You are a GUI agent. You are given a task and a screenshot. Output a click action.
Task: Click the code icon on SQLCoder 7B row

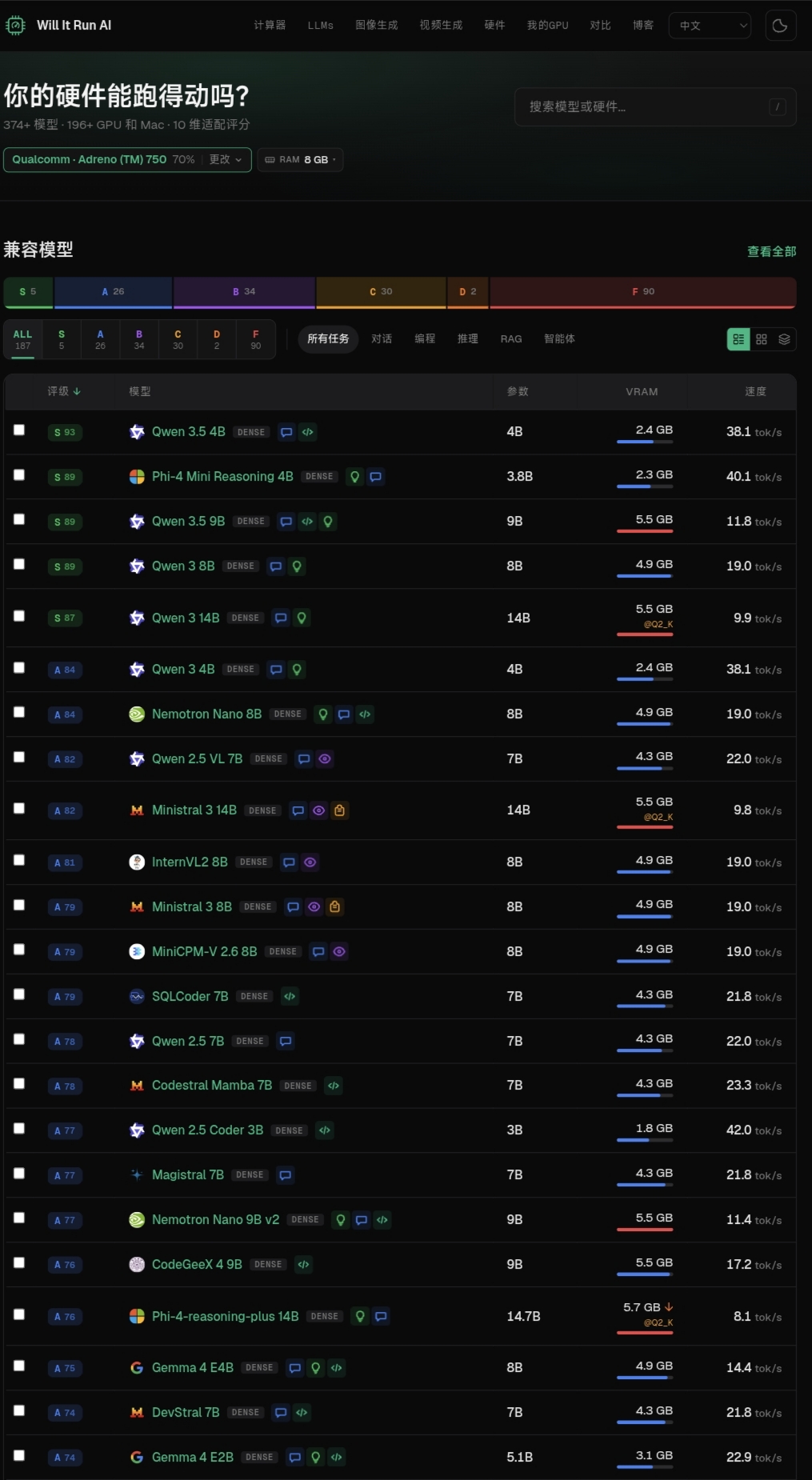tap(290, 997)
